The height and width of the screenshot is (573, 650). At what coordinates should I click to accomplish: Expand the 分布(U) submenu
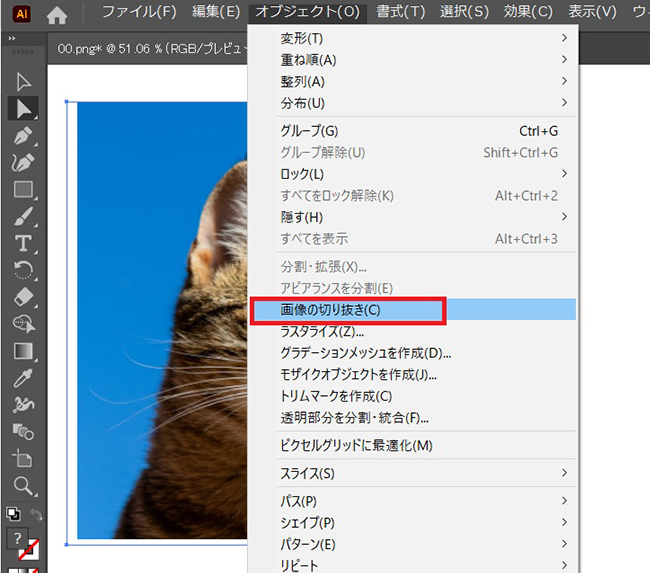pyautogui.click(x=413, y=103)
